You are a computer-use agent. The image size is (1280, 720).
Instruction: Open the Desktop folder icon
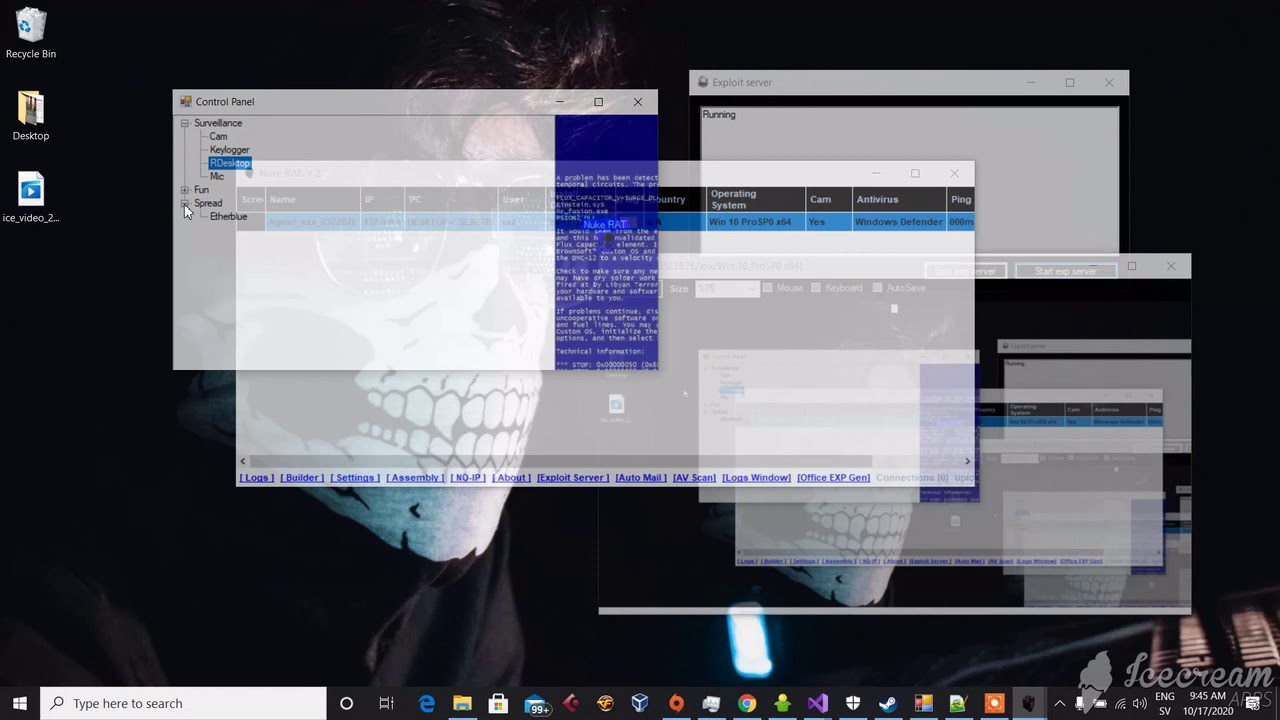(x=31, y=115)
